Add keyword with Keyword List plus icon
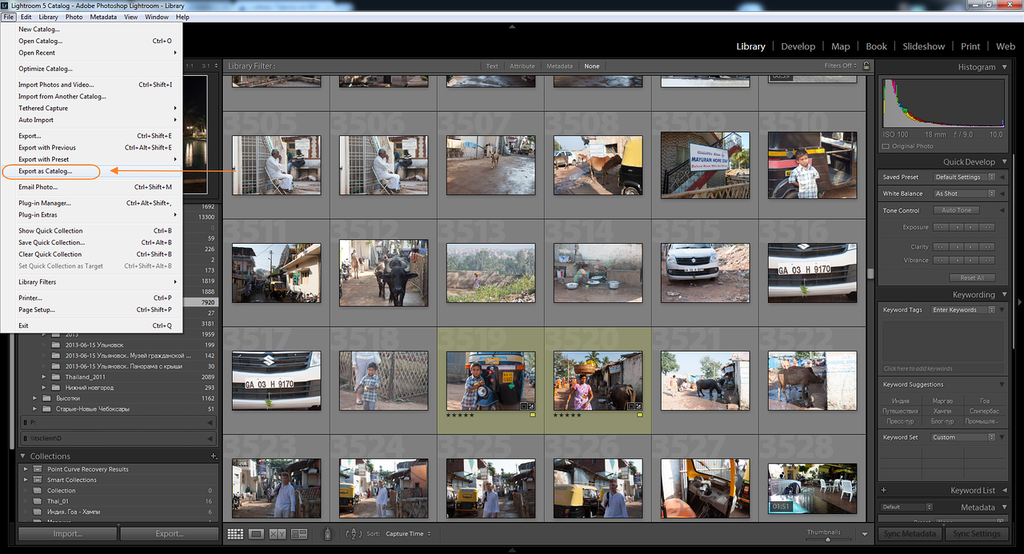The height and width of the screenshot is (554, 1024). pos(884,490)
